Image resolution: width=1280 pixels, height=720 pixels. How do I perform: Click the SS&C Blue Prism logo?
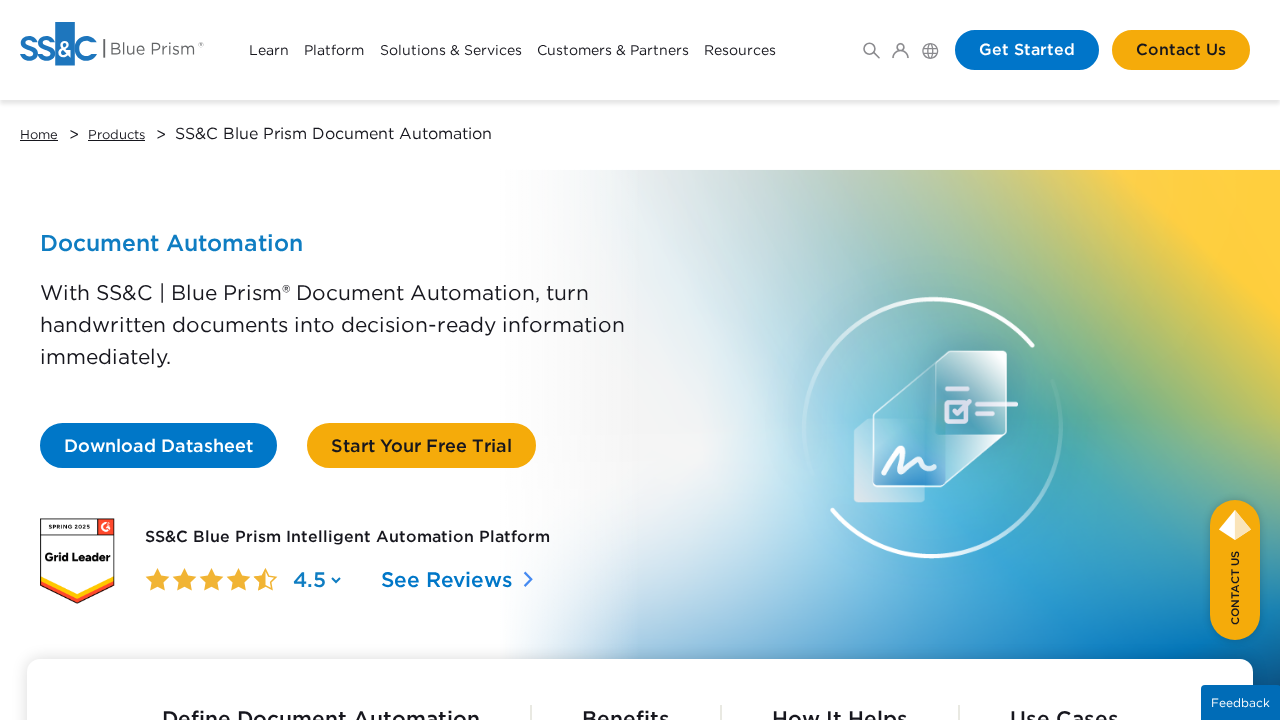[111, 45]
